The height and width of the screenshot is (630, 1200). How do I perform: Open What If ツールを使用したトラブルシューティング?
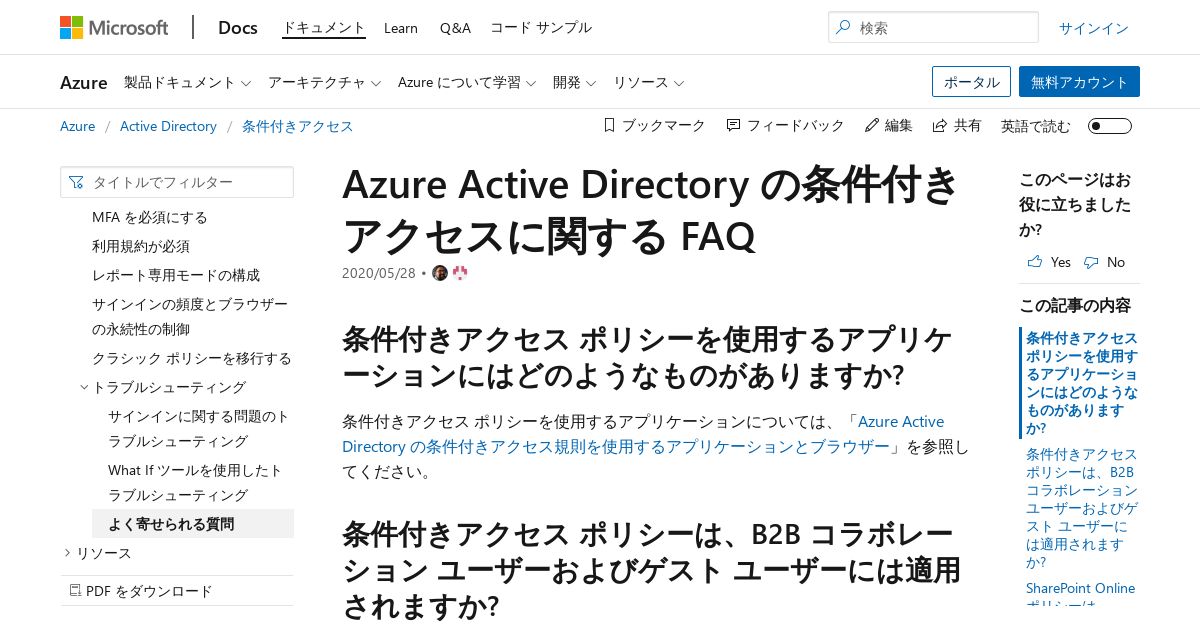pos(195,482)
